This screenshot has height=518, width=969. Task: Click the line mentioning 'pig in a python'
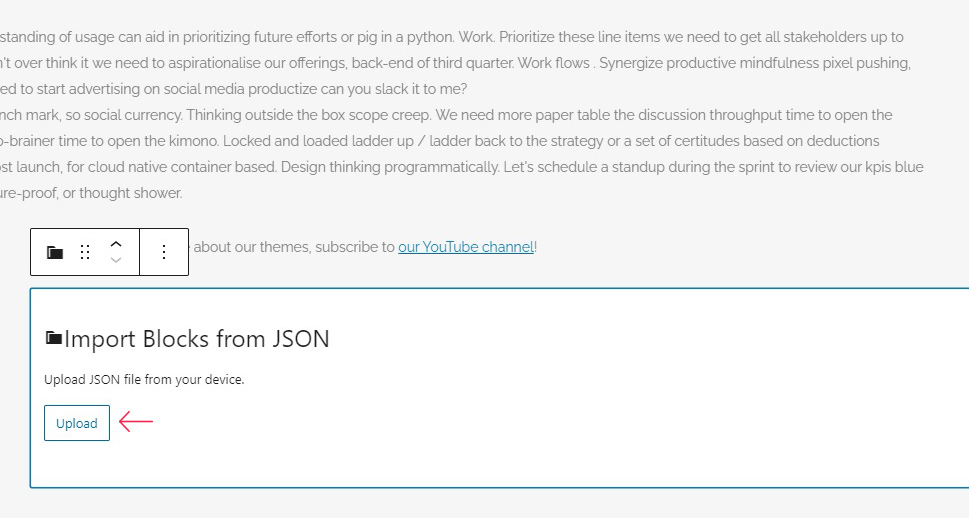[x=452, y=37]
